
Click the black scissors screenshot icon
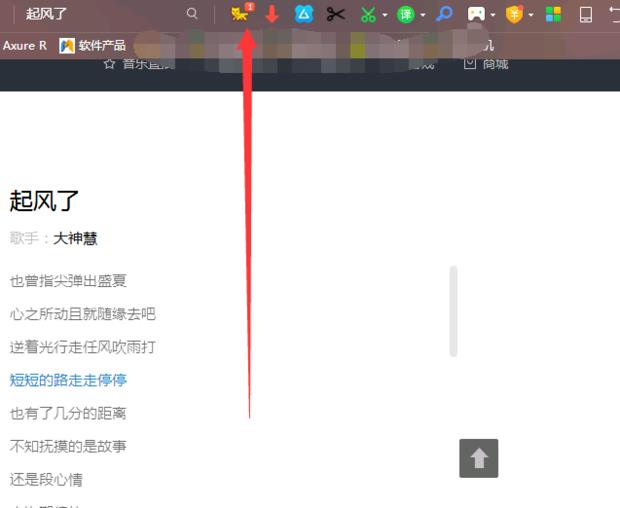336,15
